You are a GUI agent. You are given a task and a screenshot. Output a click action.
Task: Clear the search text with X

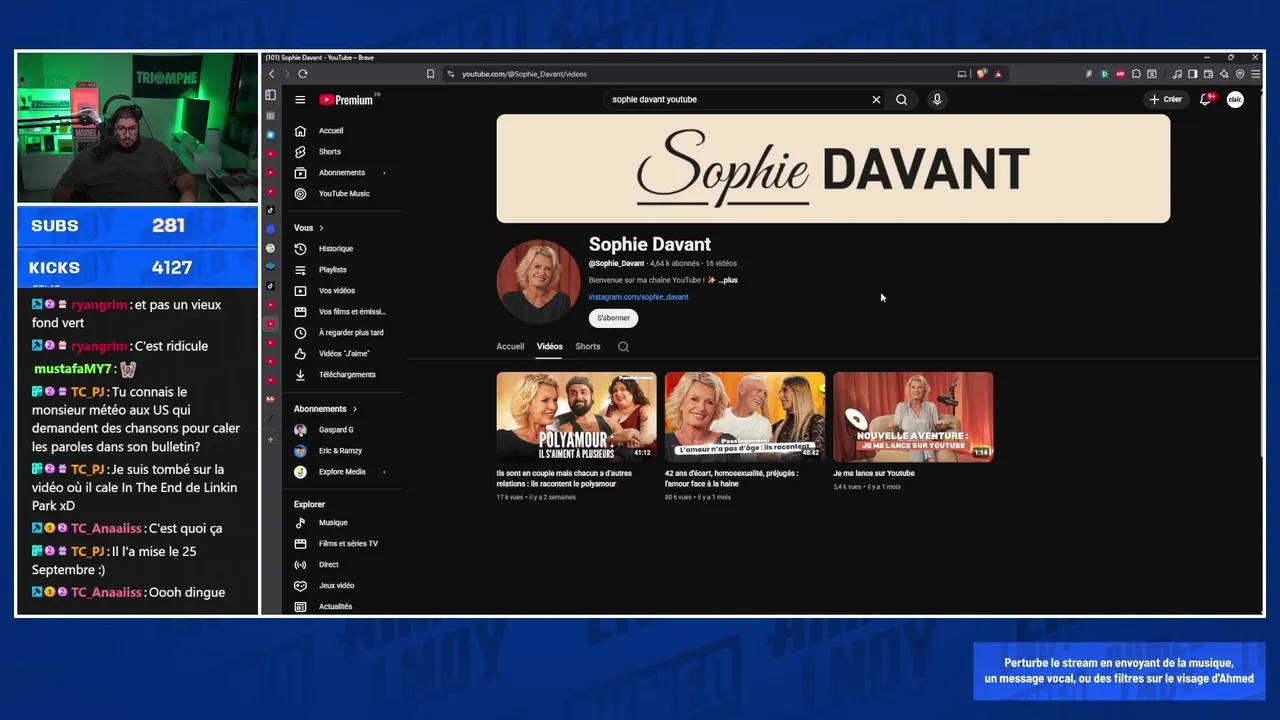876,100
